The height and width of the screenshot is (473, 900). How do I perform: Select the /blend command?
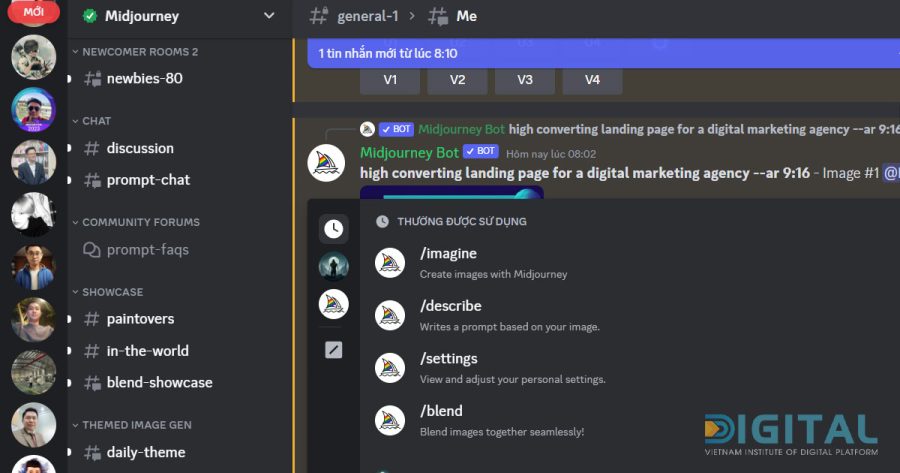(x=629, y=421)
